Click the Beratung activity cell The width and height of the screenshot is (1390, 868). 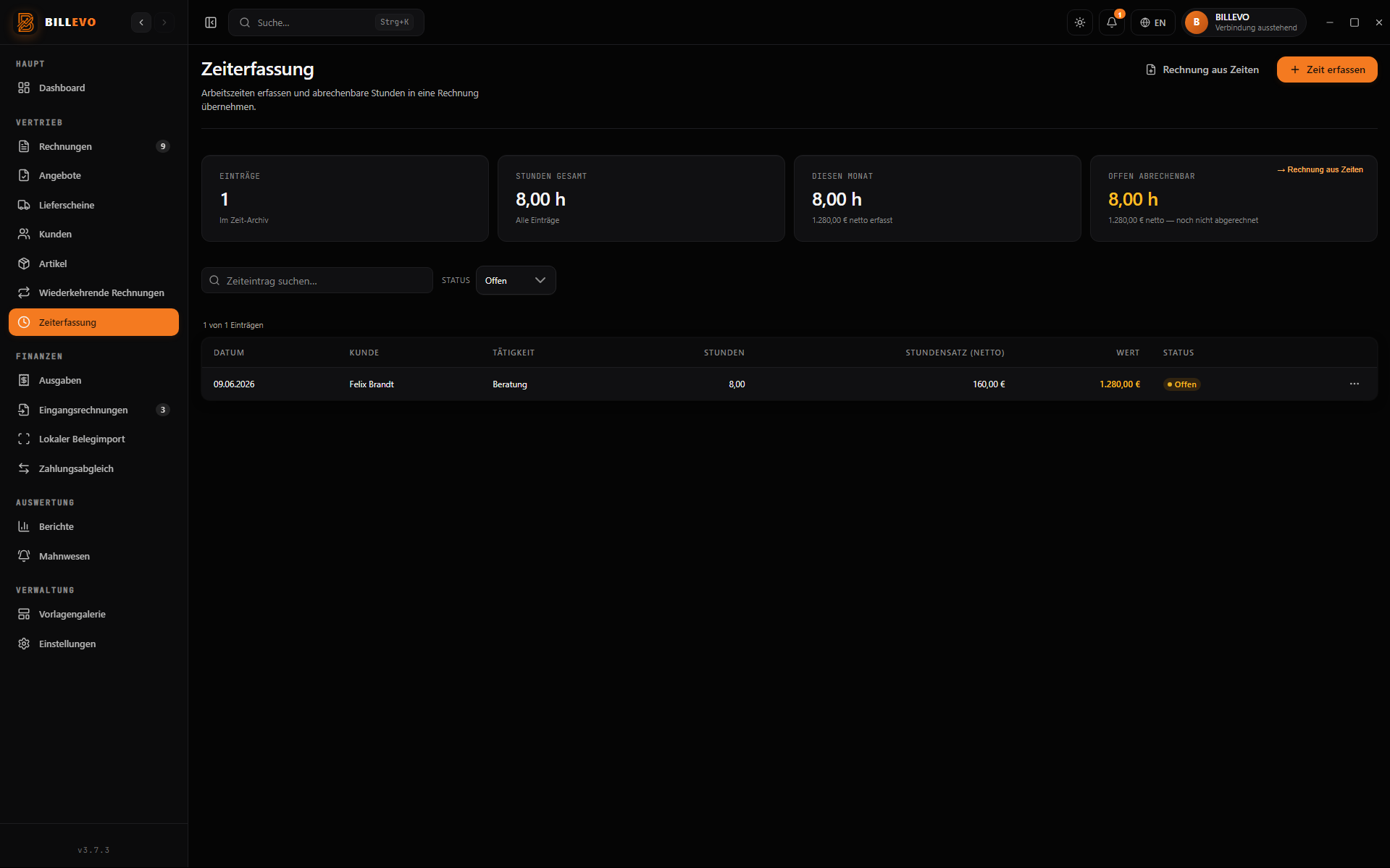pyautogui.click(x=510, y=384)
